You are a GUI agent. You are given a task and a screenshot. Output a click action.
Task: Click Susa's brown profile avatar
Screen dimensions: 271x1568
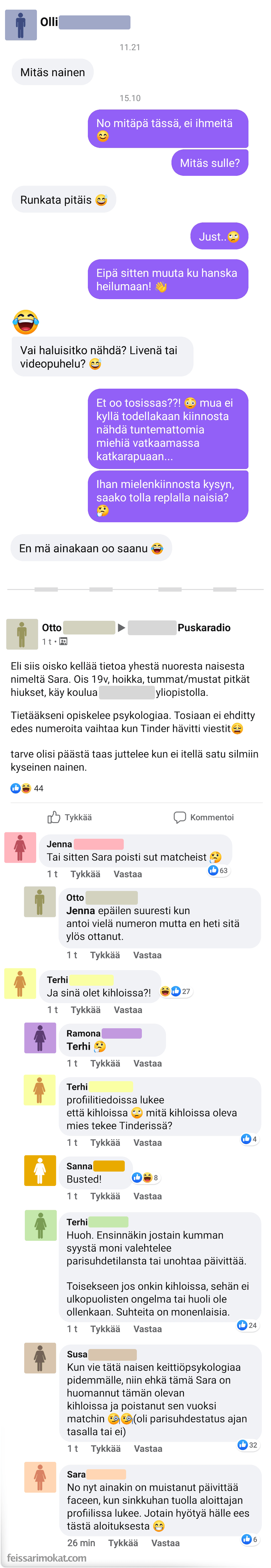pos(40,1358)
